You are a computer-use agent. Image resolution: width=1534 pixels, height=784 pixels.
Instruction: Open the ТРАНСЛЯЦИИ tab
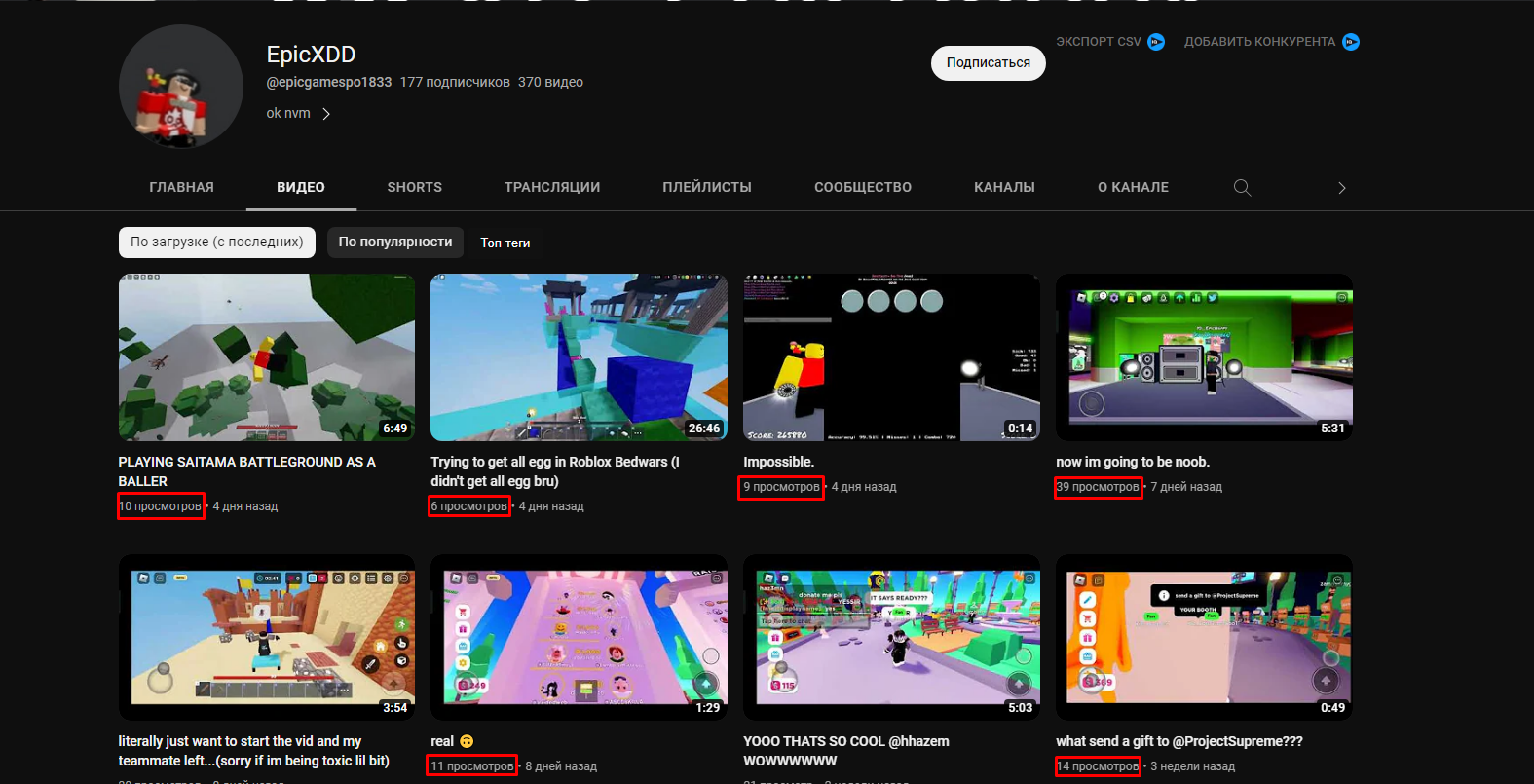[552, 187]
